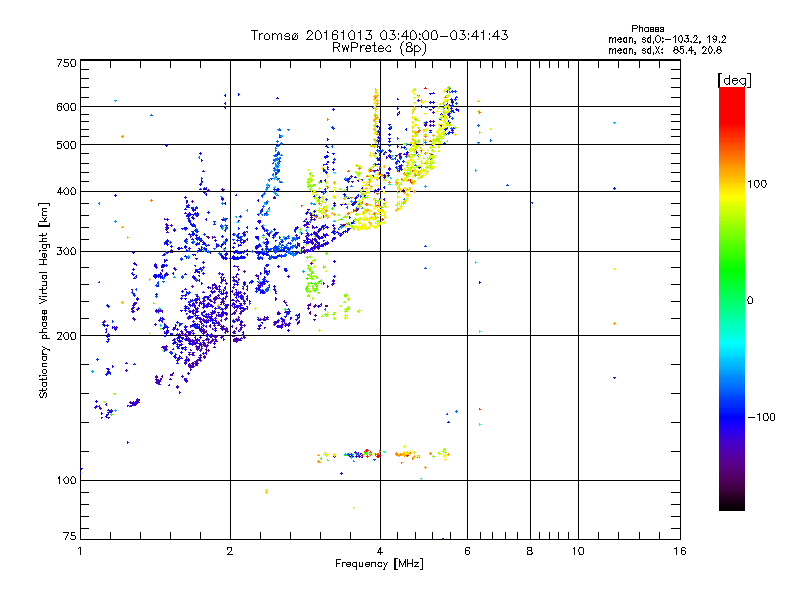Viewport: 800px width, 600px height.
Task: Click the '300' y-axis tick label
Action: [x=66, y=251]
